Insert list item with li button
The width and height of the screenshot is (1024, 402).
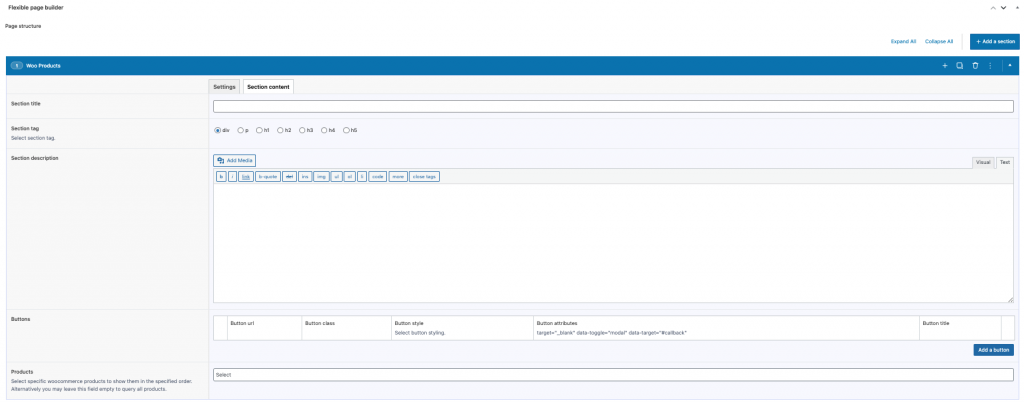click(362, 176)
